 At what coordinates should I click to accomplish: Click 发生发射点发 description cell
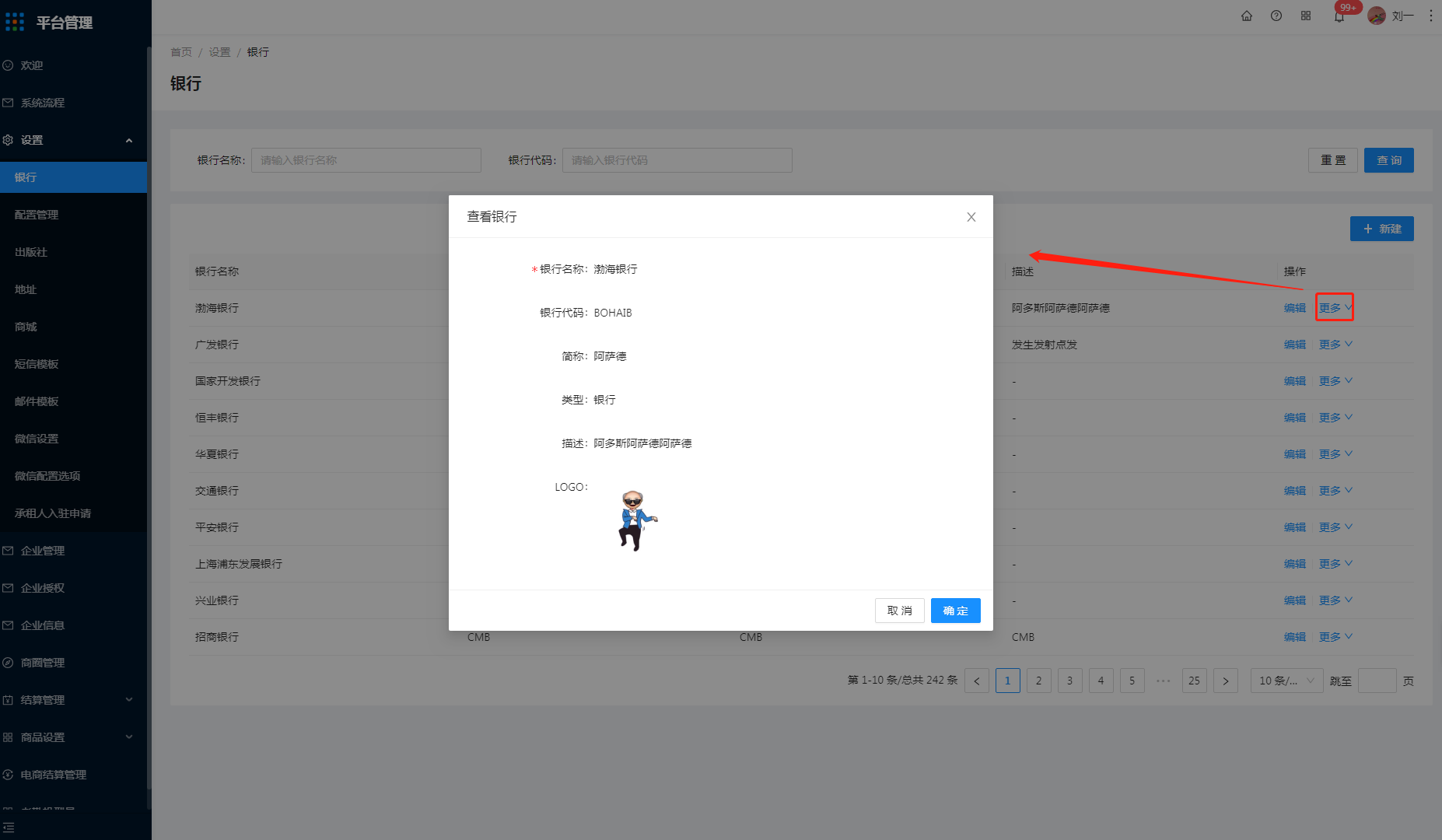coord(1045,345)
